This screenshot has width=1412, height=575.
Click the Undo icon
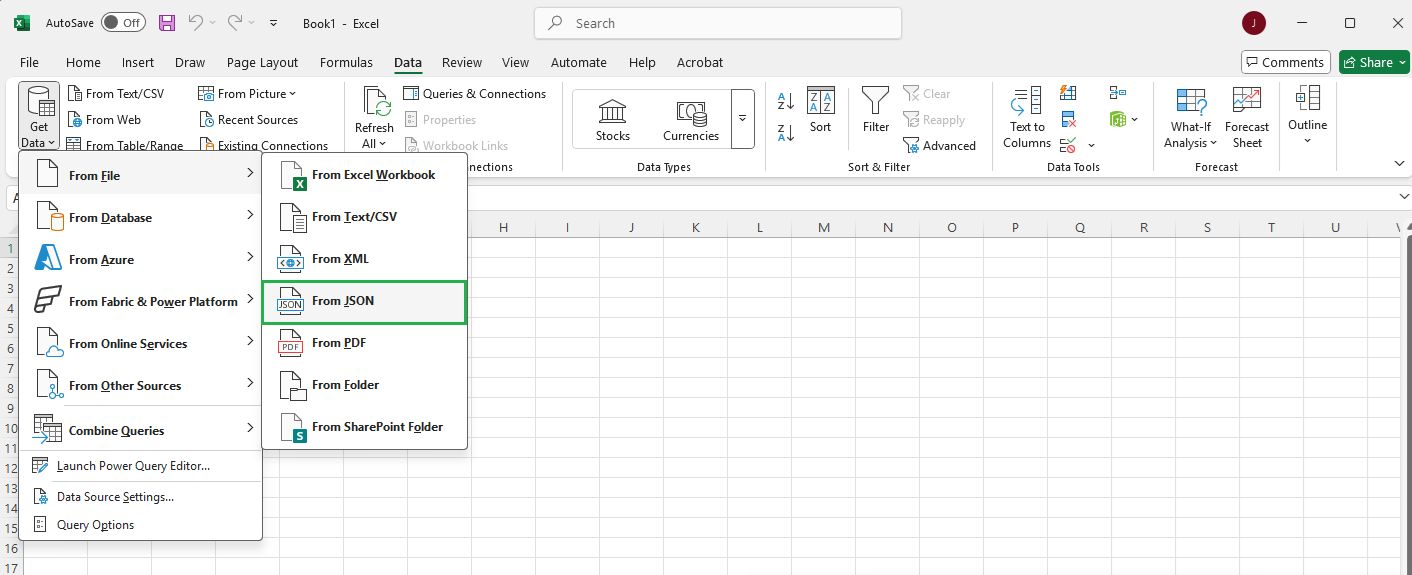click(x=196, y=23)
